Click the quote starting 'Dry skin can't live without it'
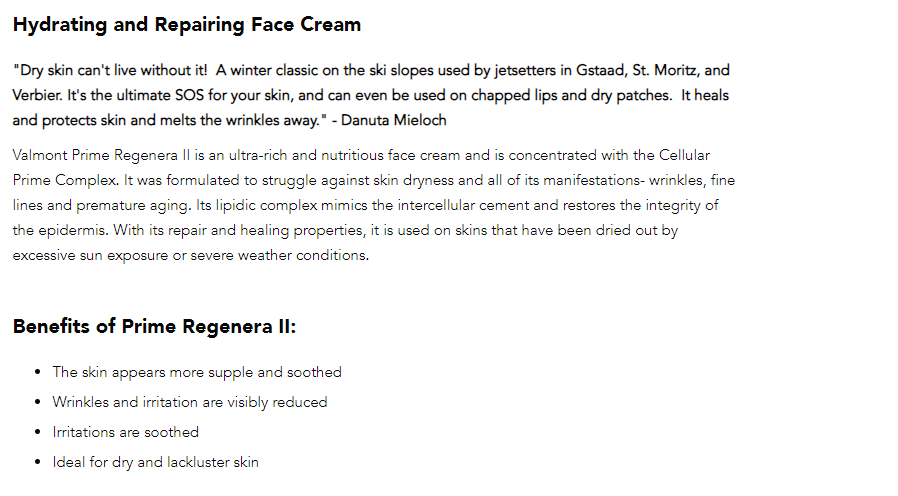The width and height of the screenshot is (898, 496). tap(371, 95)
